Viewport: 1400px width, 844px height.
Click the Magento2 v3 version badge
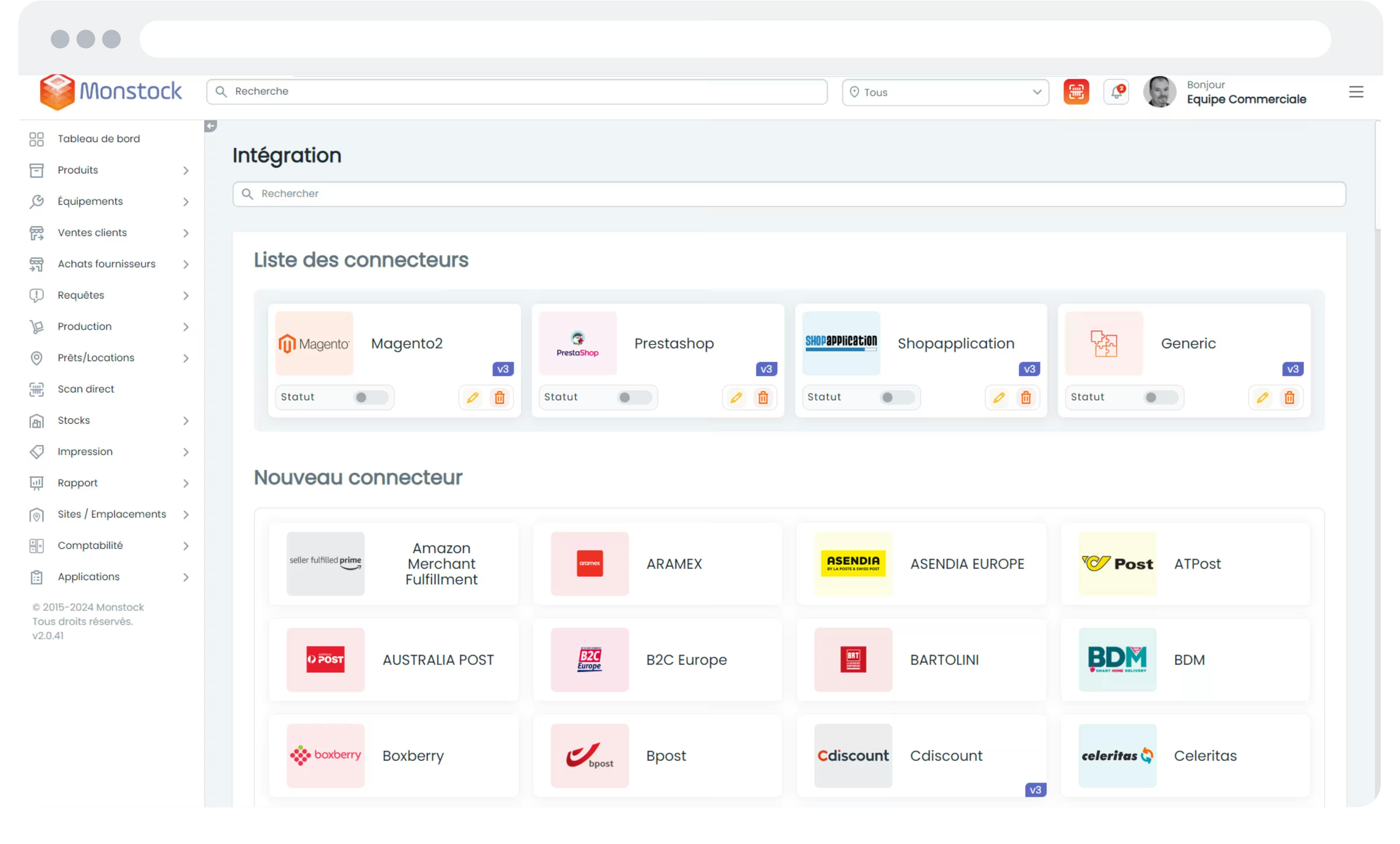(503, 369)
